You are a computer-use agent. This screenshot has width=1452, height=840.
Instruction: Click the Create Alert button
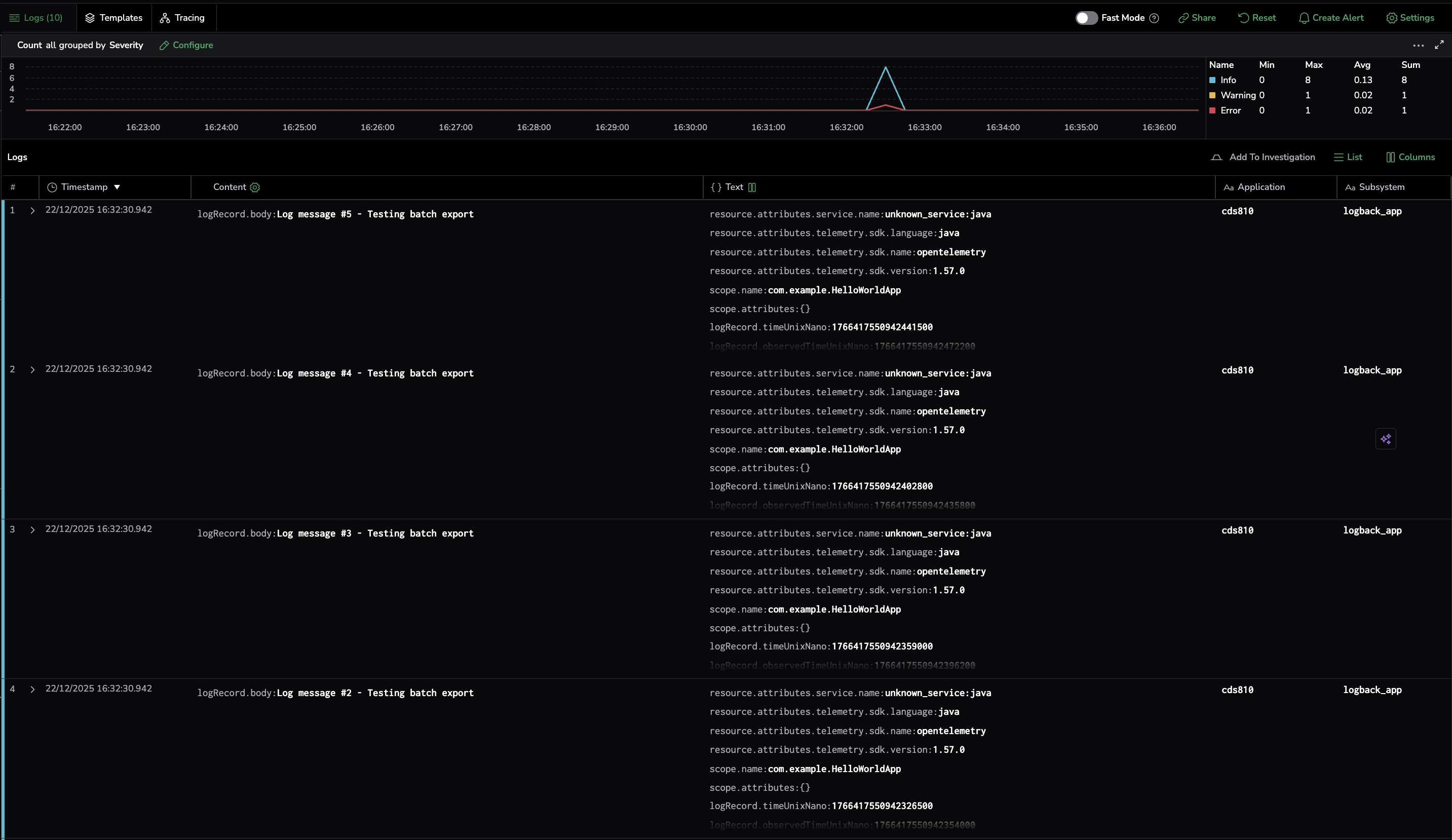tap(1330, 18)
